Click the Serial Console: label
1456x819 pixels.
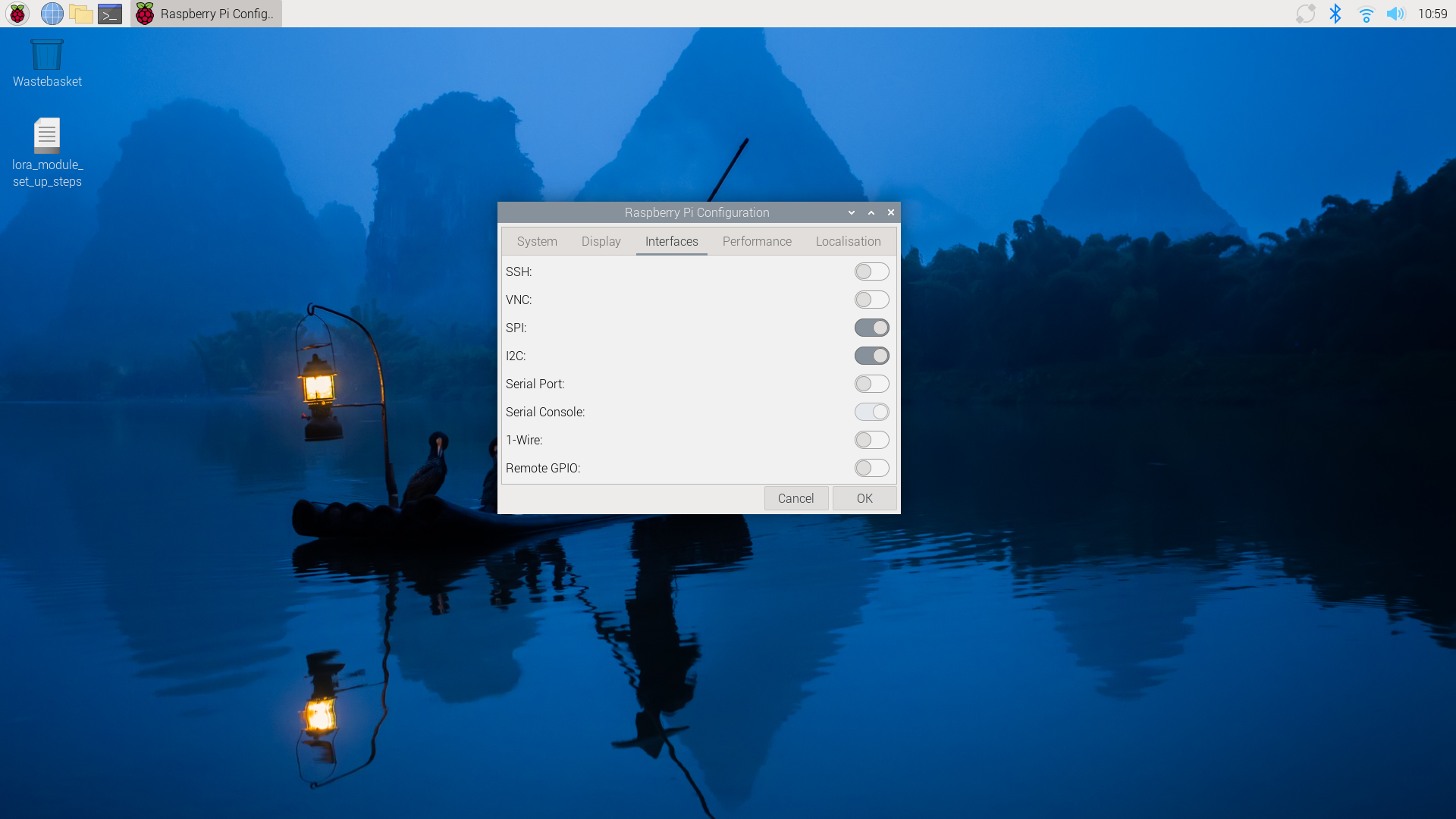click(545, 412)
